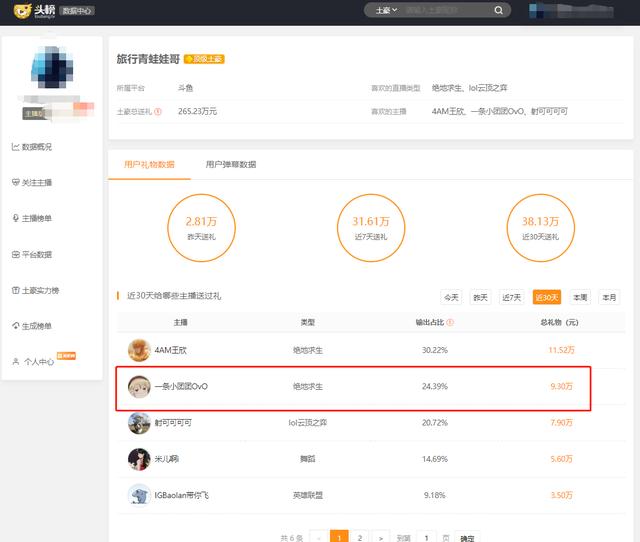Screen dimensions: 640x542
Task: Open streamer 4AM王欣 name link
Action: pos(170,350)
